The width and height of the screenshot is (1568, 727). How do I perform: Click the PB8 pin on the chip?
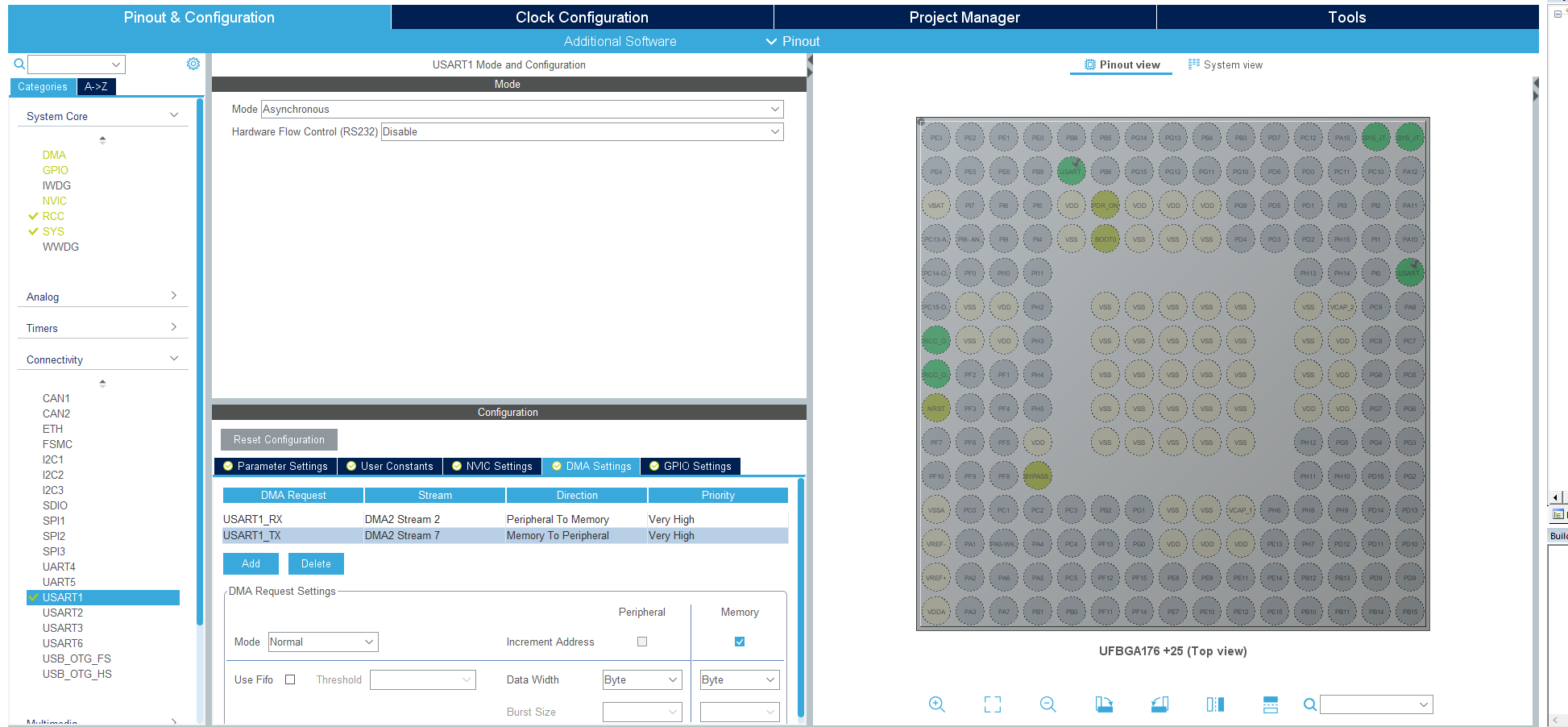[1071, 138]
